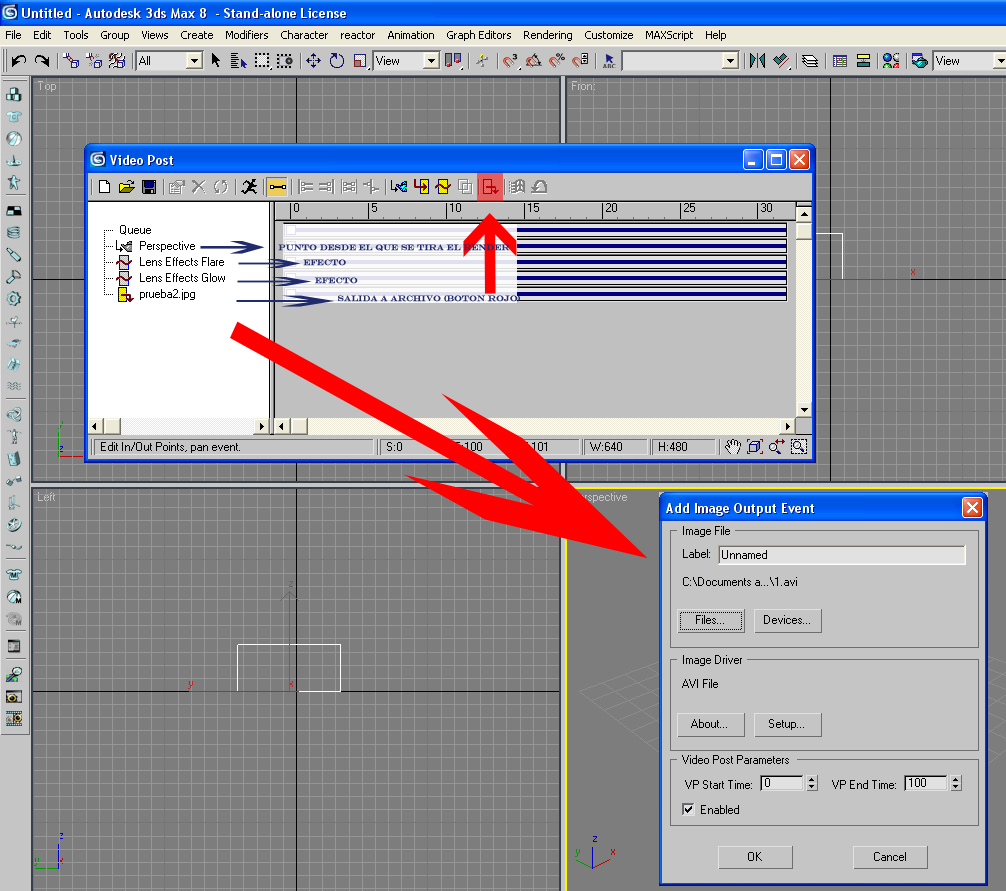
Task: Click Execute Sequence running man icon
Action: point(249,187)
